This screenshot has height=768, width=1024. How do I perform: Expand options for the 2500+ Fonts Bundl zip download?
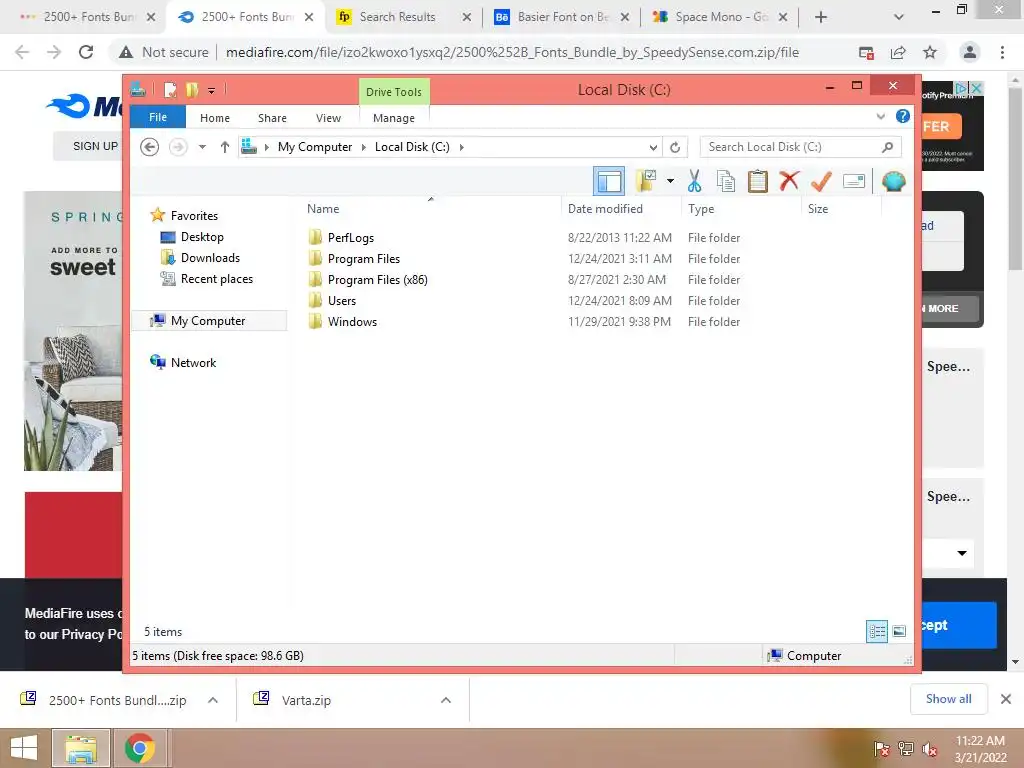tap(213, 700)
